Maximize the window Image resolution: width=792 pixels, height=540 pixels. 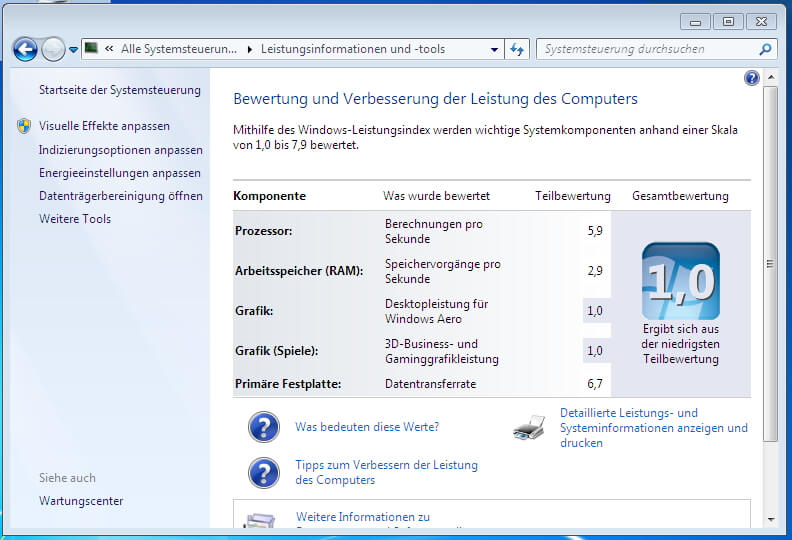click(x=728, y=22)
